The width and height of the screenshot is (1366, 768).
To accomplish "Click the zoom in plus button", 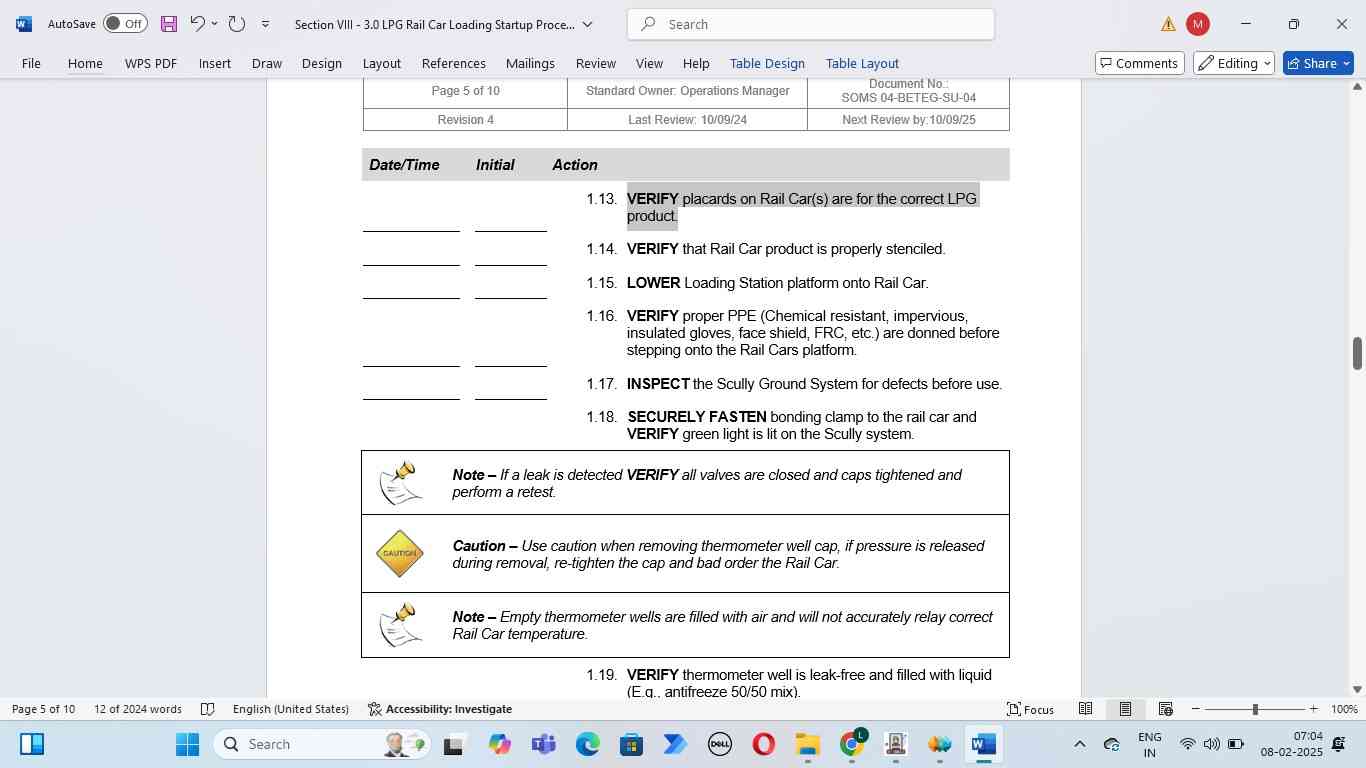I will 1314,709.
